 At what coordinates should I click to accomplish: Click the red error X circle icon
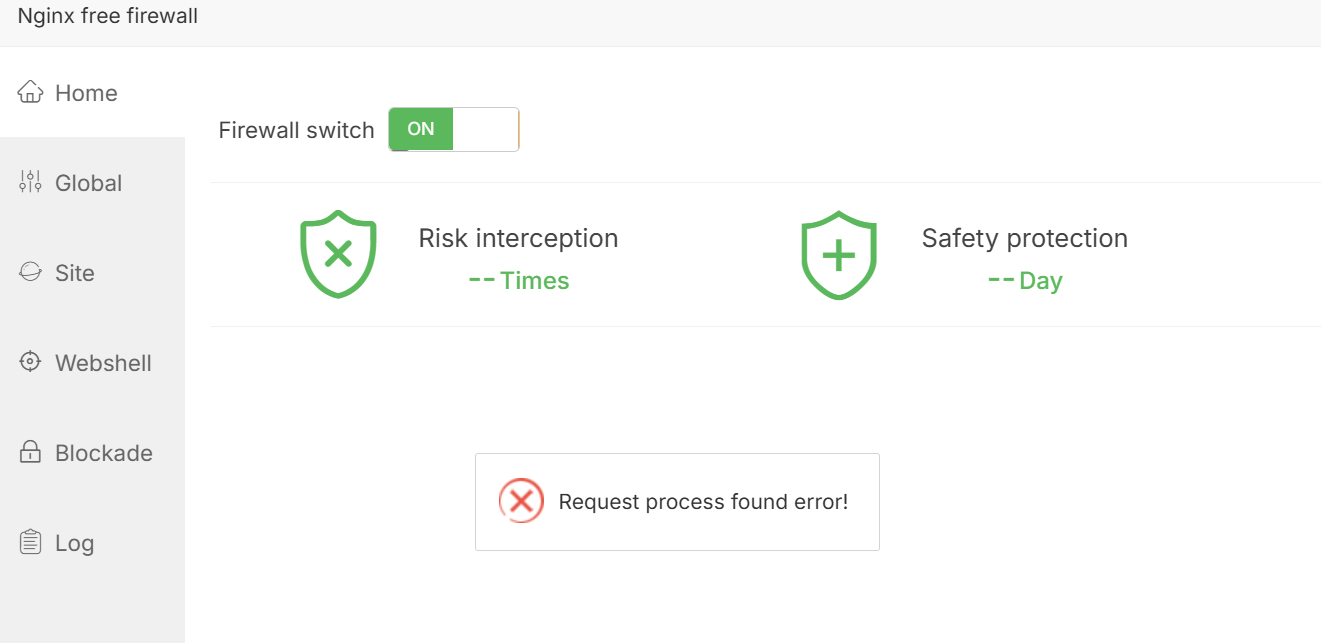[x=521, y=501]
